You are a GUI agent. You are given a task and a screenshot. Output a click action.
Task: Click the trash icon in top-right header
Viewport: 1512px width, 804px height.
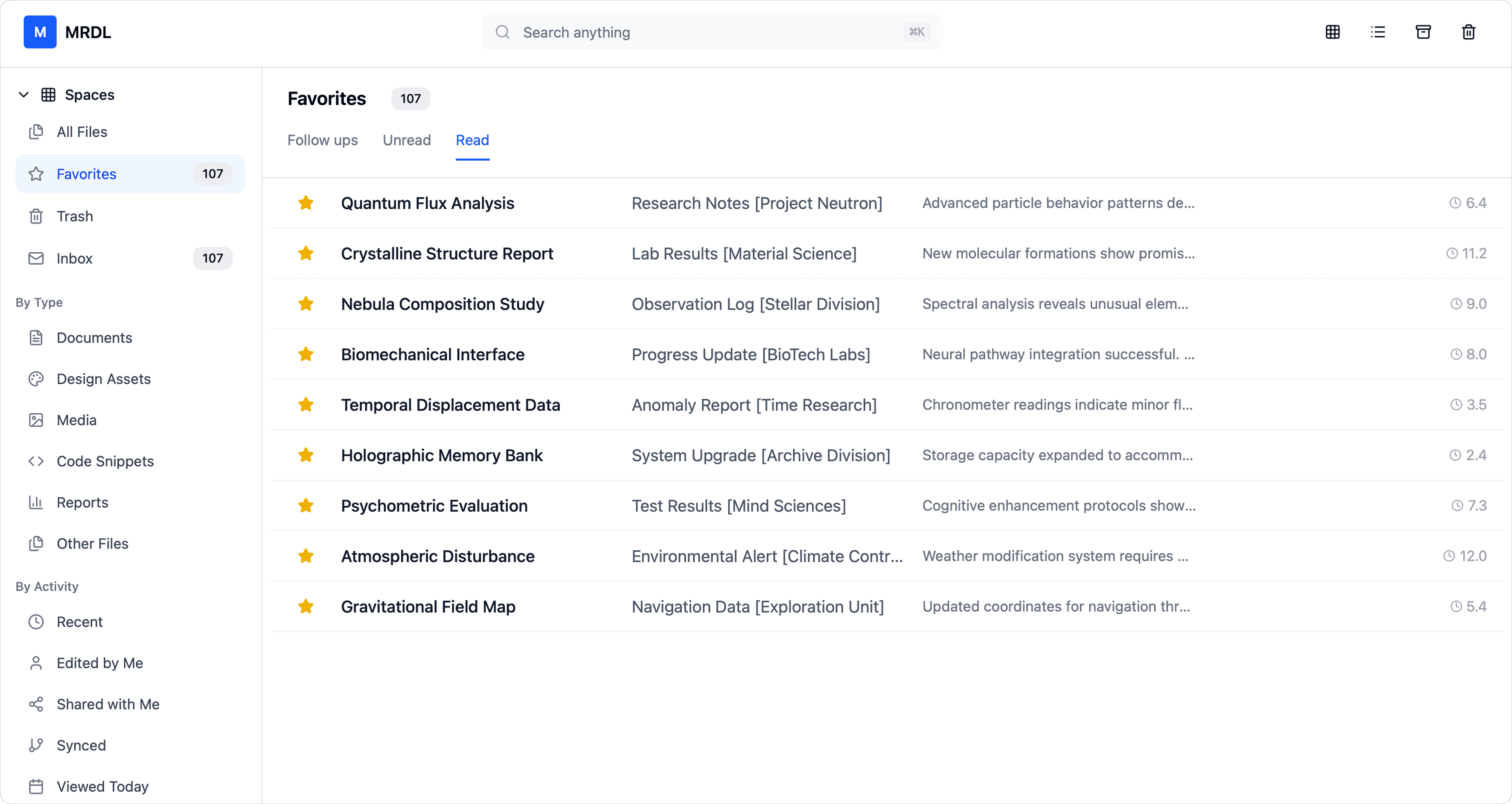point(1468,32)
